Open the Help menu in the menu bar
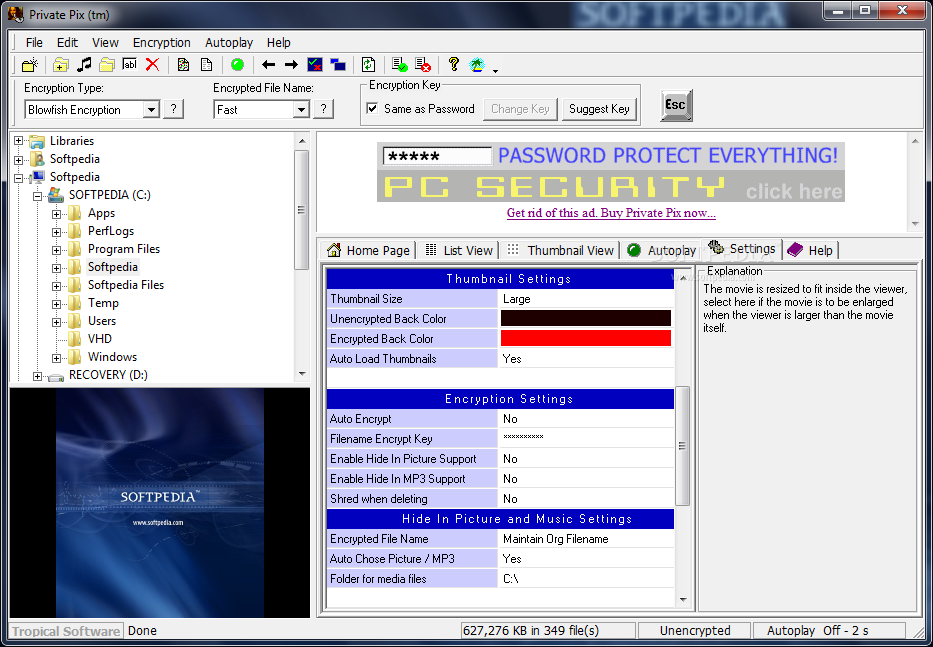933x647 pixels. pyautogui.click(x=278, y=42)
